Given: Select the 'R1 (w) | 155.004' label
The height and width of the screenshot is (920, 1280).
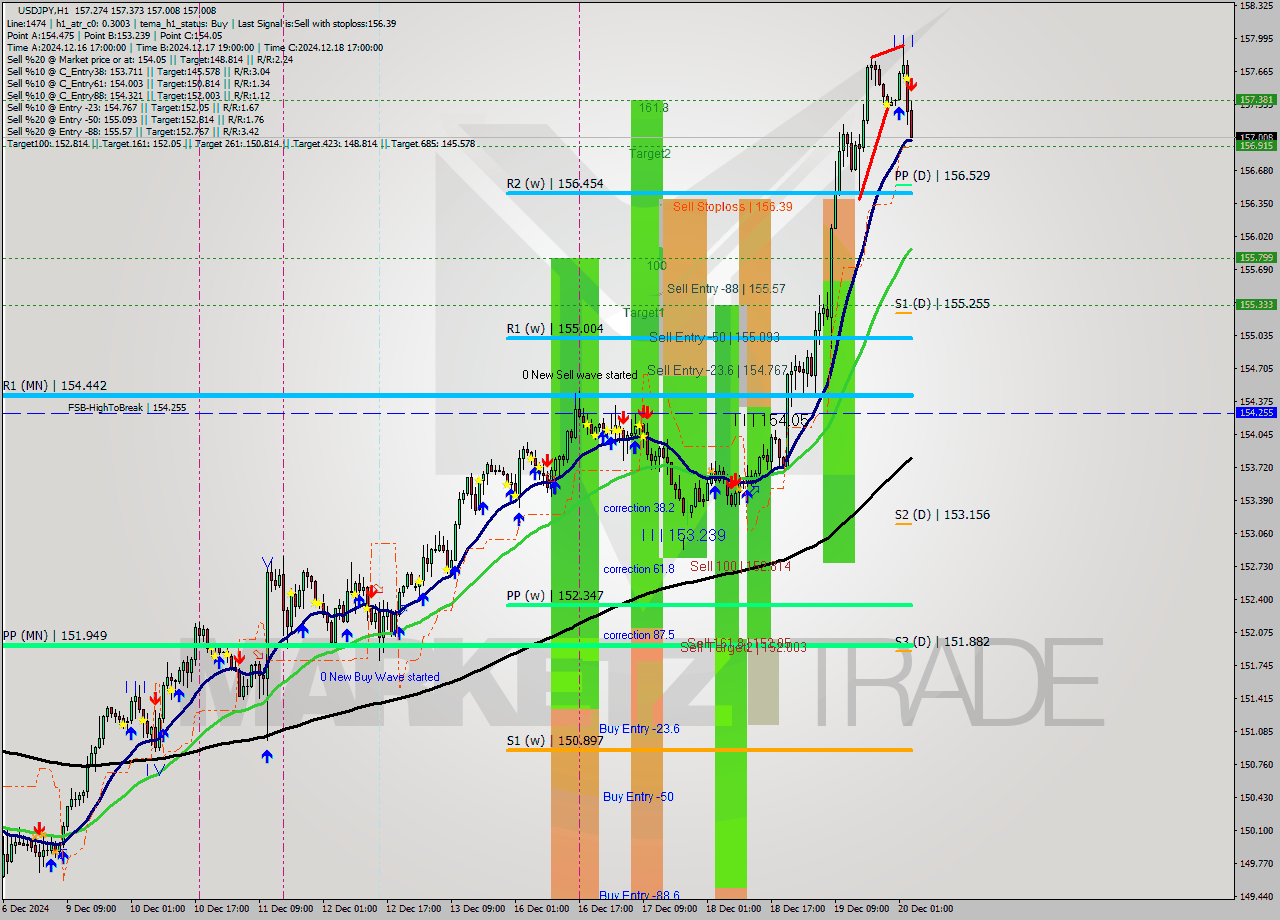Looking at the screenshot, I should click(x=555, y=328).
